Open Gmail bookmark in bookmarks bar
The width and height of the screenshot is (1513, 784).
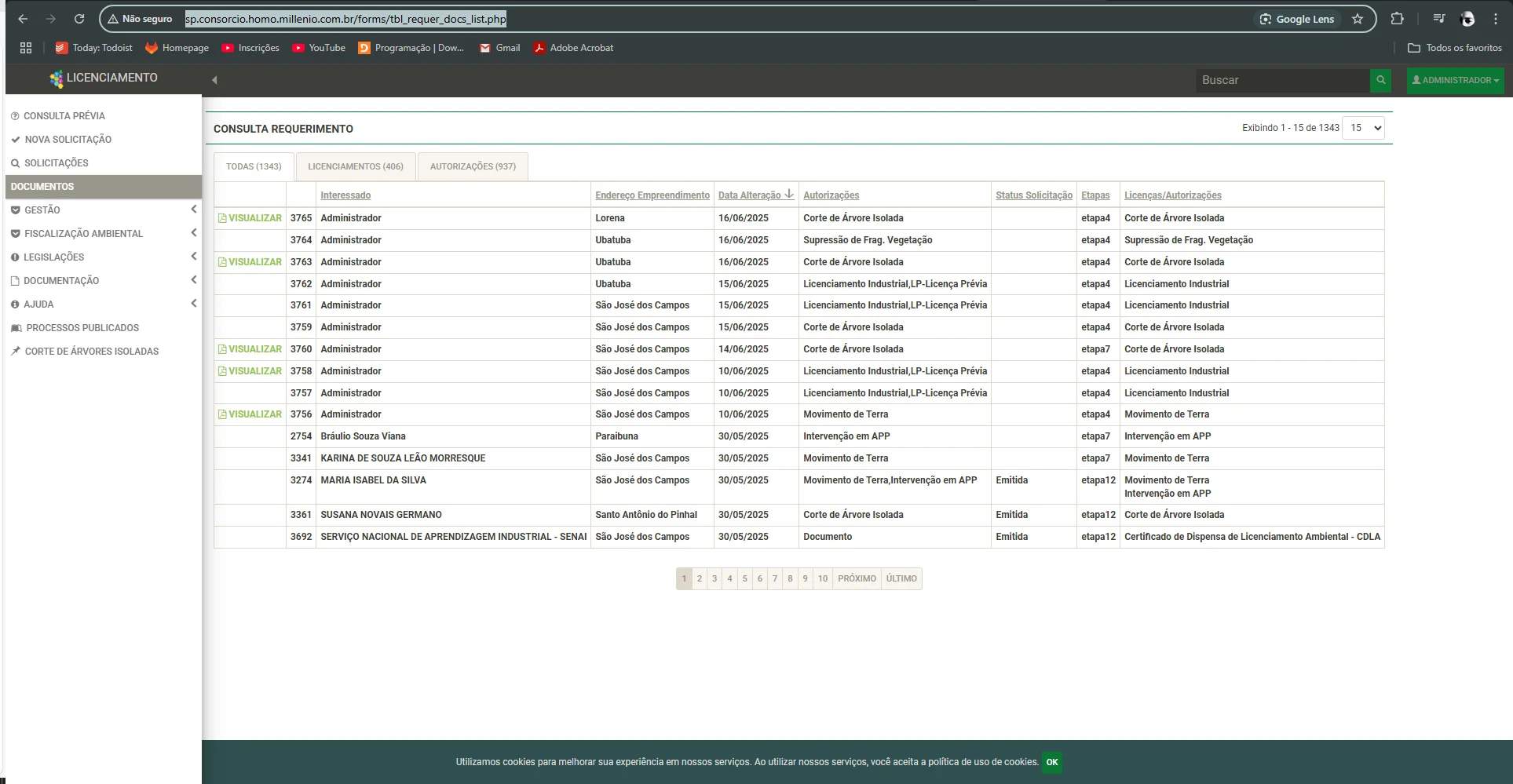pos(499,48)
